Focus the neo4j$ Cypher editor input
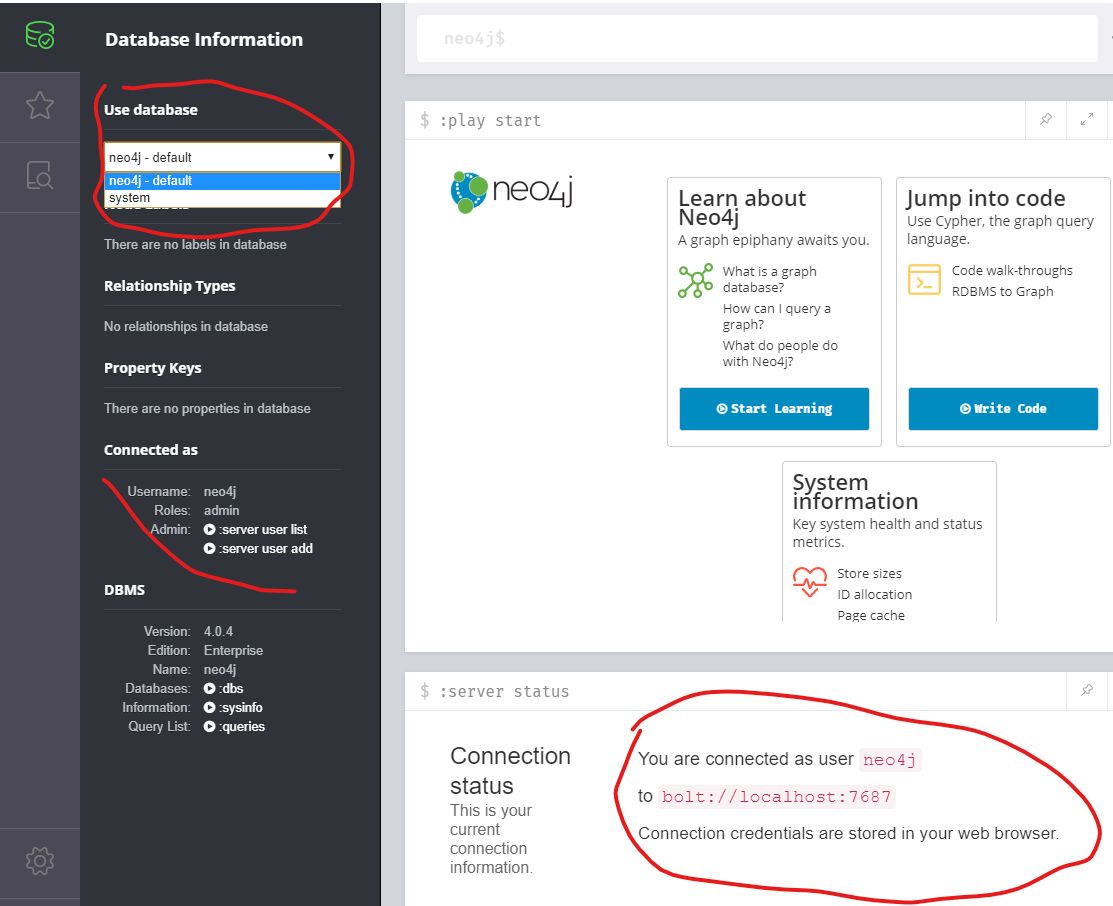This screenshot has height=906, width=1113. click(757, 38)
